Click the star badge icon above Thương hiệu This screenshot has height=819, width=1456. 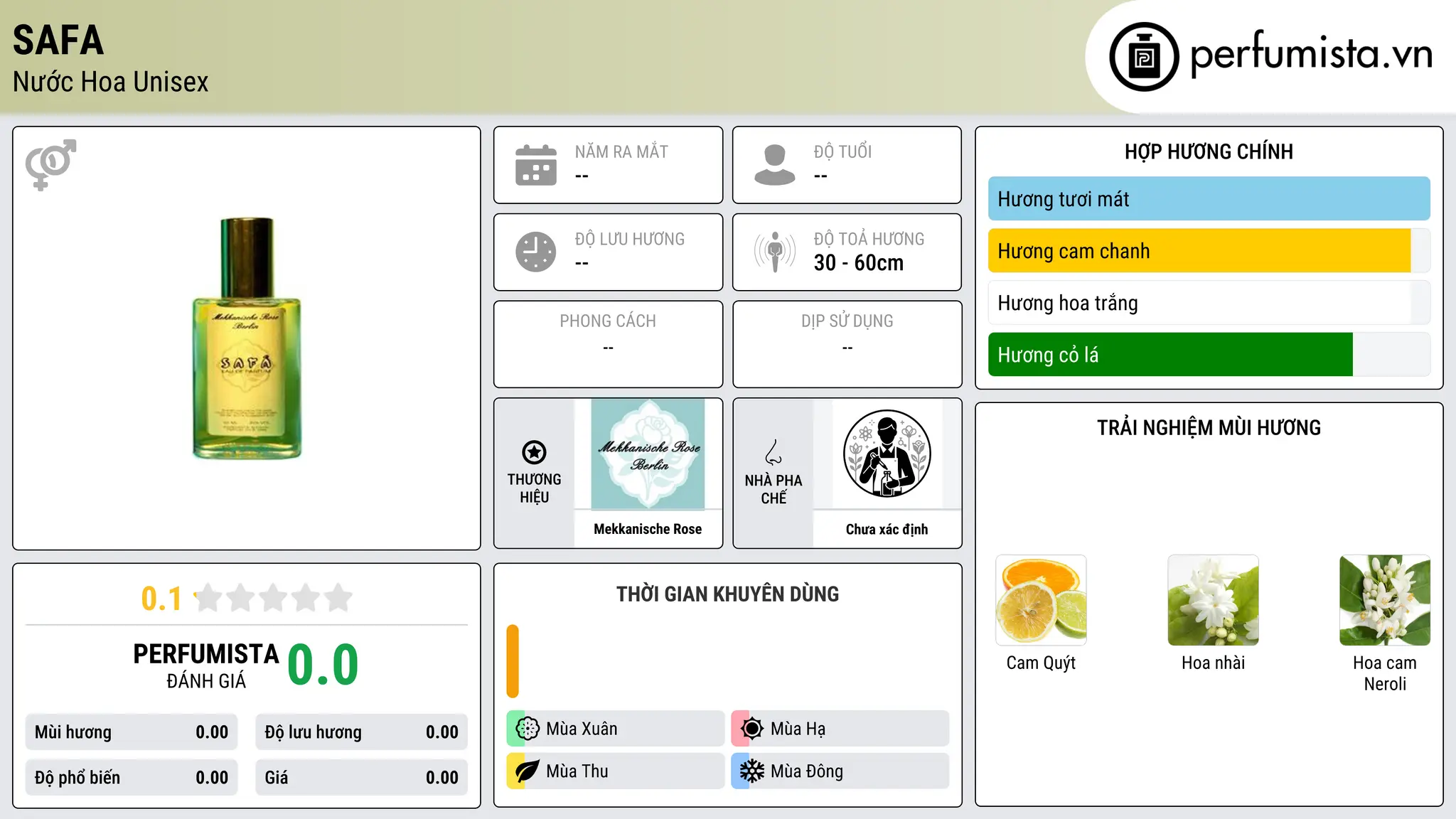click(x=534, y=452)
